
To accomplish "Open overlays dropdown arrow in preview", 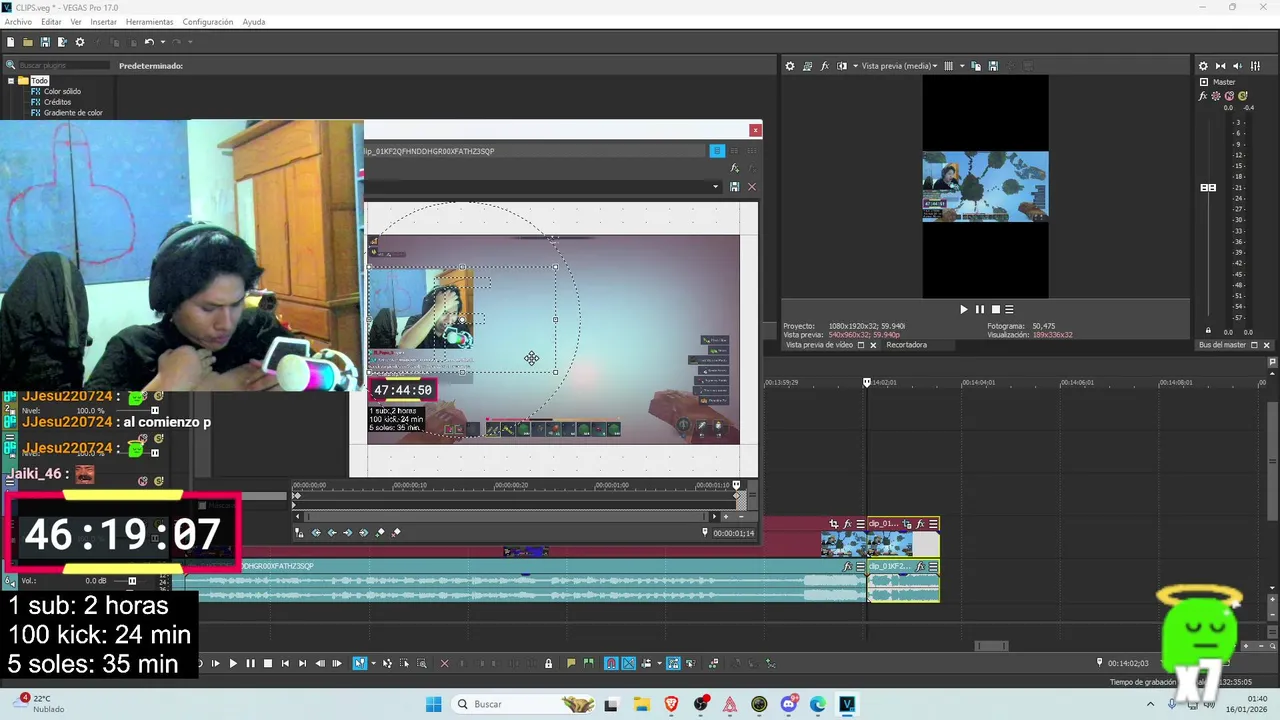I will 962,66.
